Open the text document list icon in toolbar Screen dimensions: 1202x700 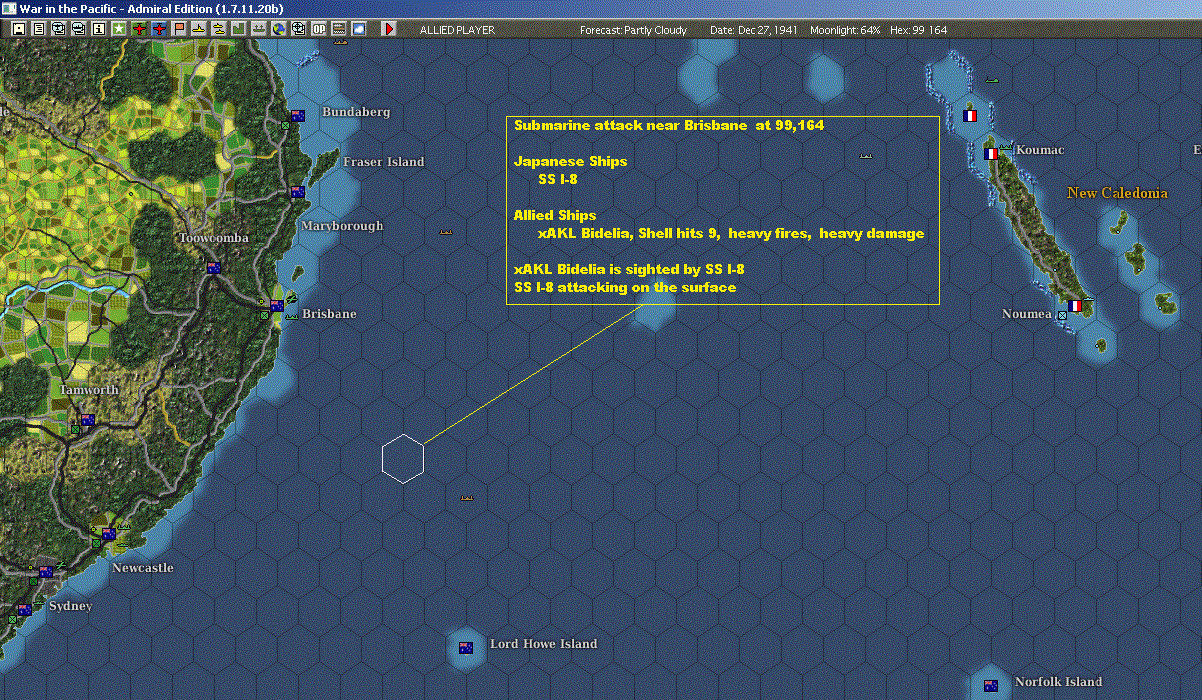pyautogui.click(x=39, y=29)
